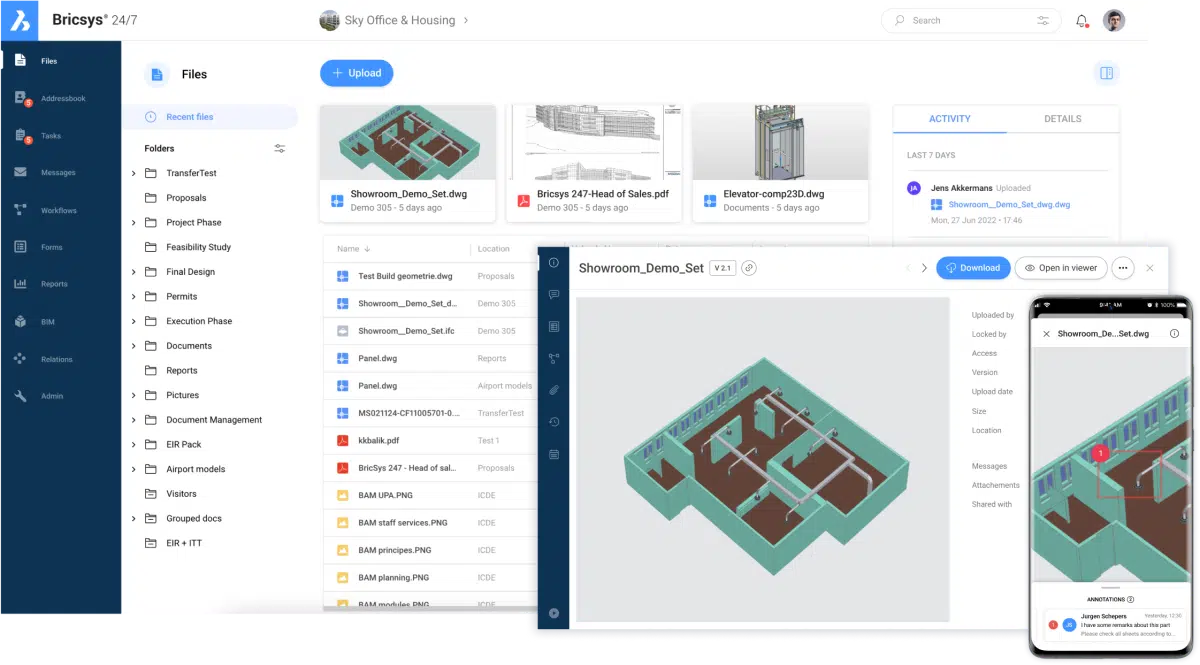Expand the TransferTest folder

(x=134, y=174)
